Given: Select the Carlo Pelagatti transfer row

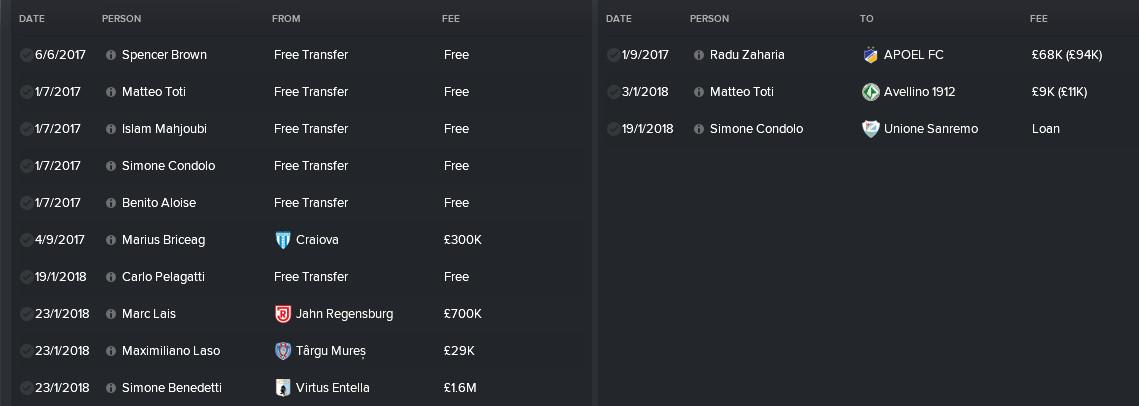Looking at the screenshot, I should coord(301,277).
